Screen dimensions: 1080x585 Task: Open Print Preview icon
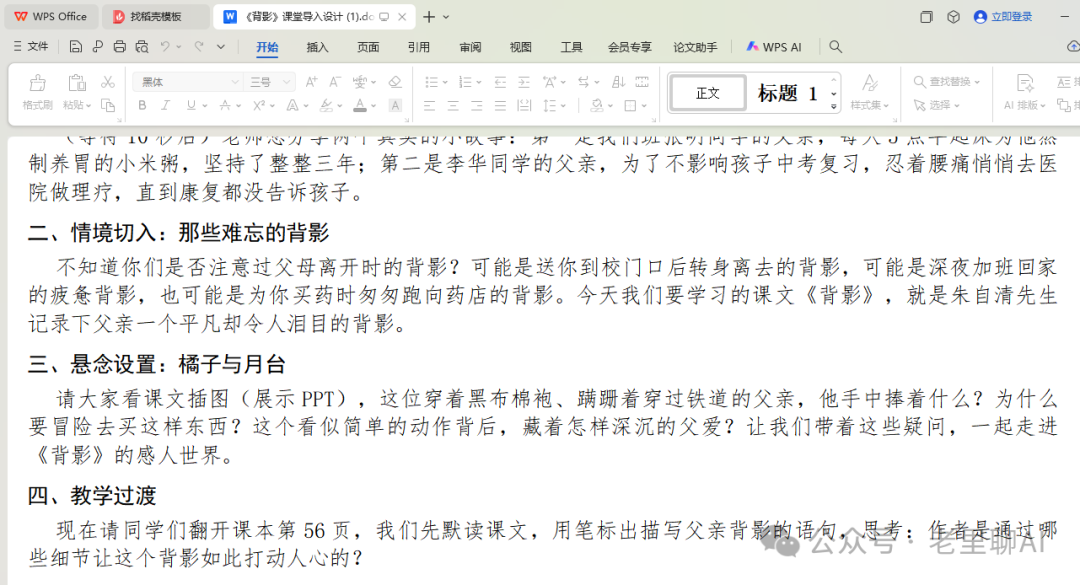pos(142,47)
